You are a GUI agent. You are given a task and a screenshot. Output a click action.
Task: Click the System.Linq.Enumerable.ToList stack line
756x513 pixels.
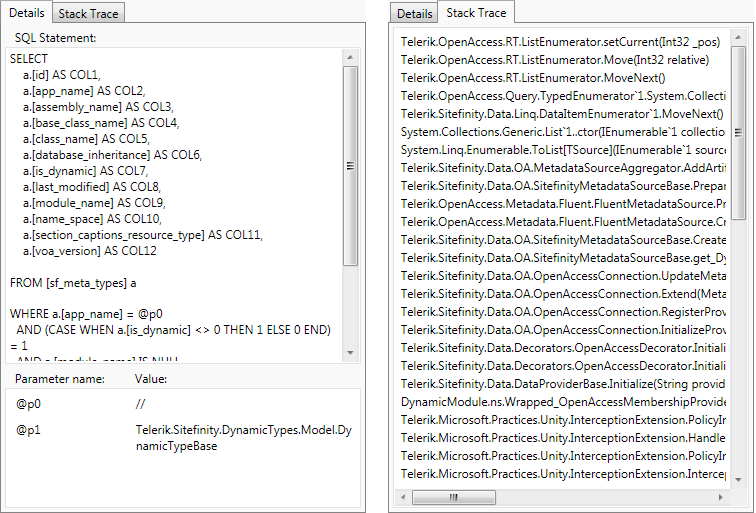click(563, 150)
